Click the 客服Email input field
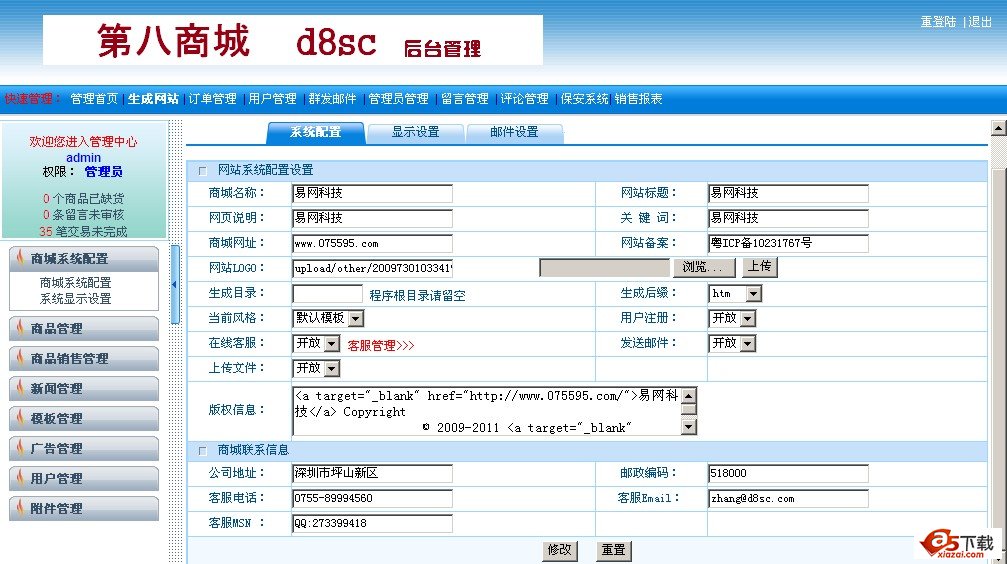 coord(788,498)
